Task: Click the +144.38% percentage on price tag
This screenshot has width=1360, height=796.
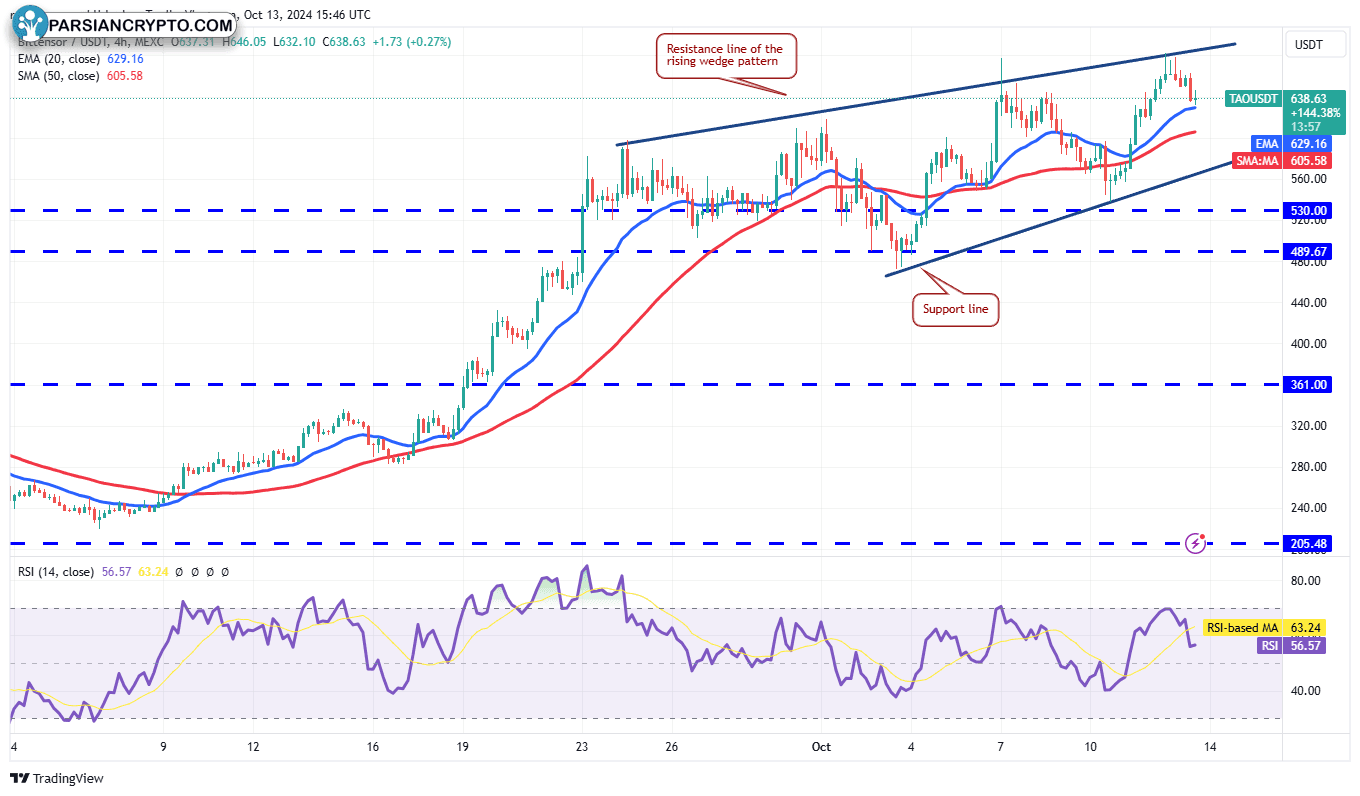Action: pos(1315,113)
